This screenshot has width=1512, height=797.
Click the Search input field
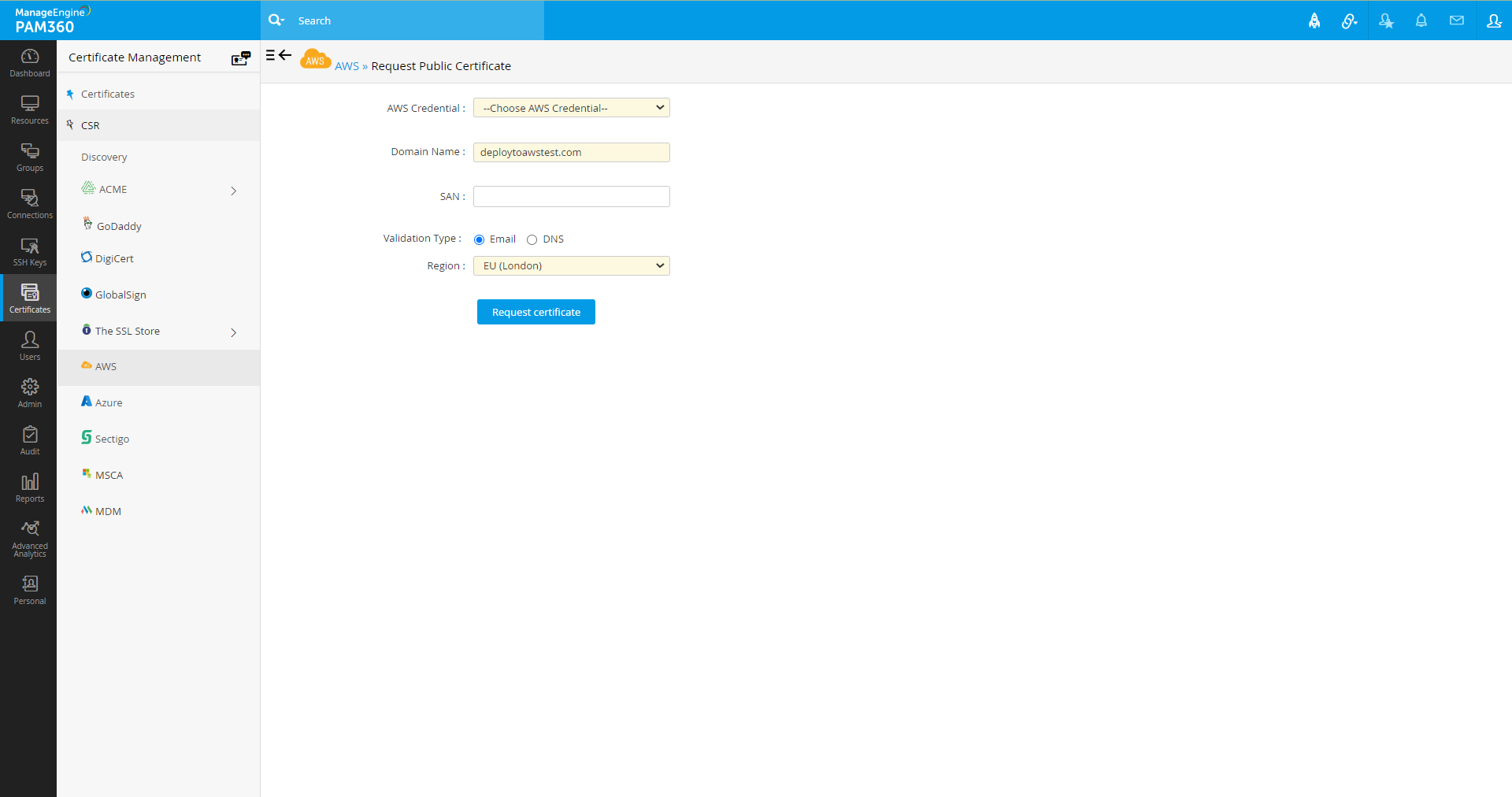tap(417, 20)
